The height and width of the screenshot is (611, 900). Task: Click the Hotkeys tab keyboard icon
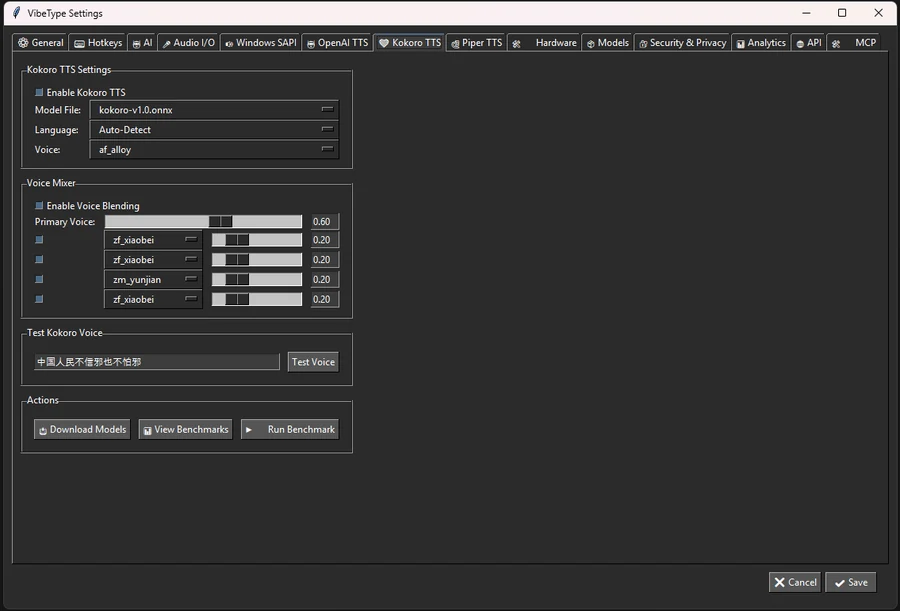click(x=79, y=44)
